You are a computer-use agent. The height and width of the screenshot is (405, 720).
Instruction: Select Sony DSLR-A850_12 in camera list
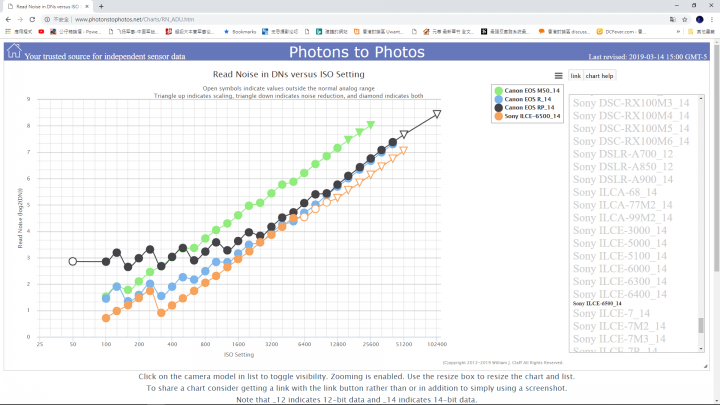click(x=623, y=167)
